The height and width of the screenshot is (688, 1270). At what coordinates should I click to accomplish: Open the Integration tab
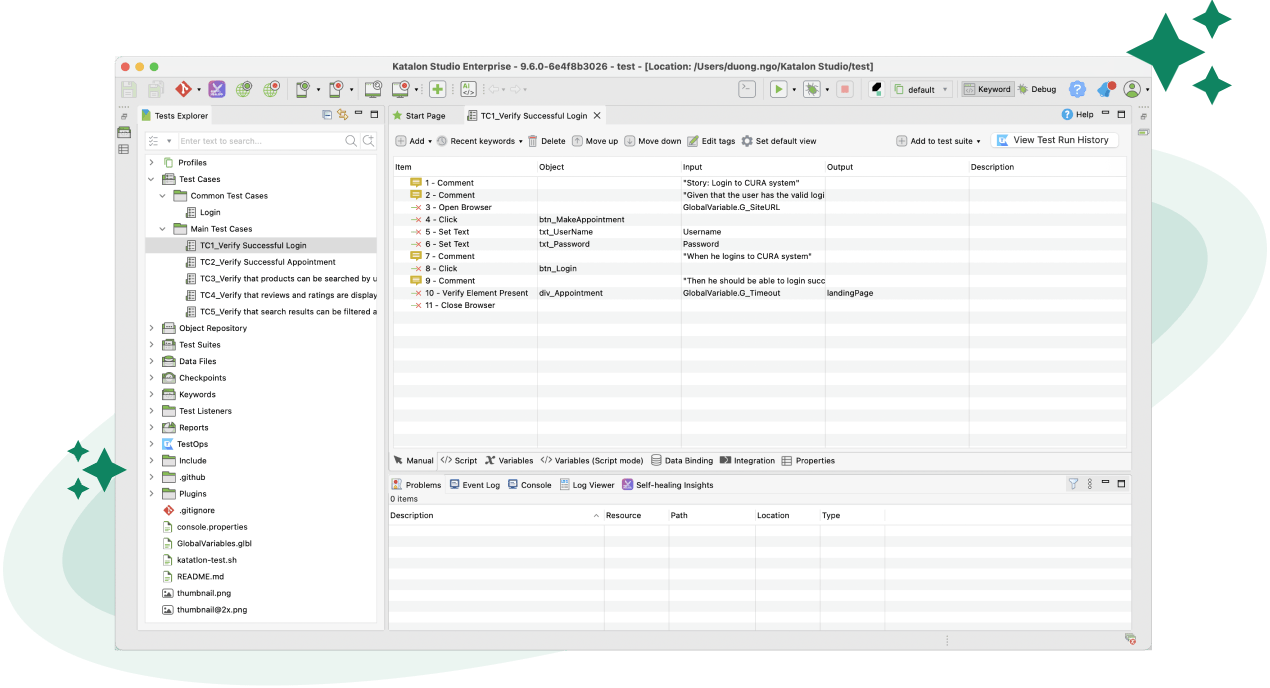point(747,461)
